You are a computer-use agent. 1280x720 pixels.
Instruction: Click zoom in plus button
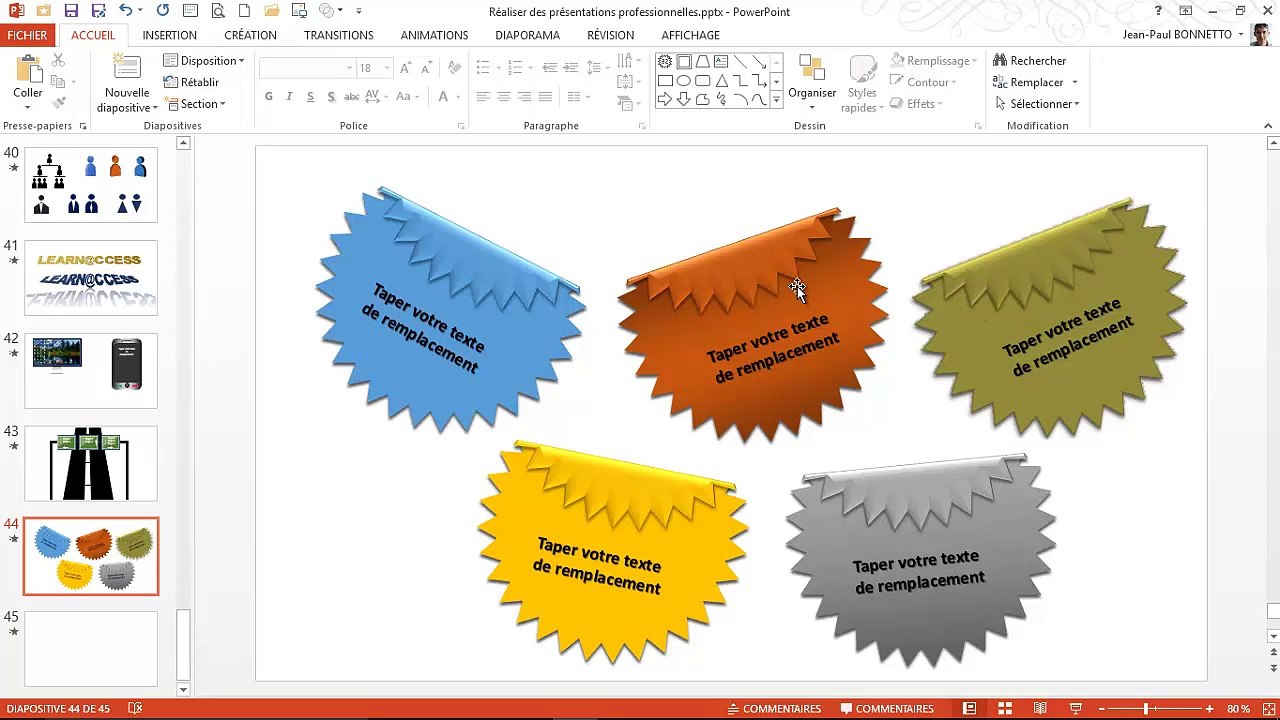coord(1209,708)
